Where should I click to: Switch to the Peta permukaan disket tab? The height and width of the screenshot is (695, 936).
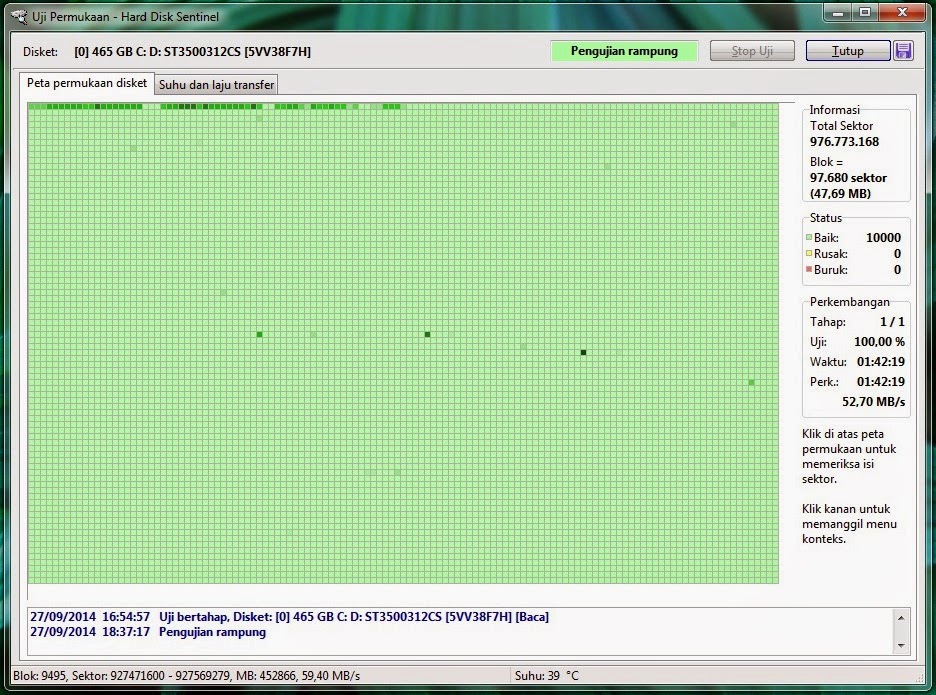tap(87, 83)
